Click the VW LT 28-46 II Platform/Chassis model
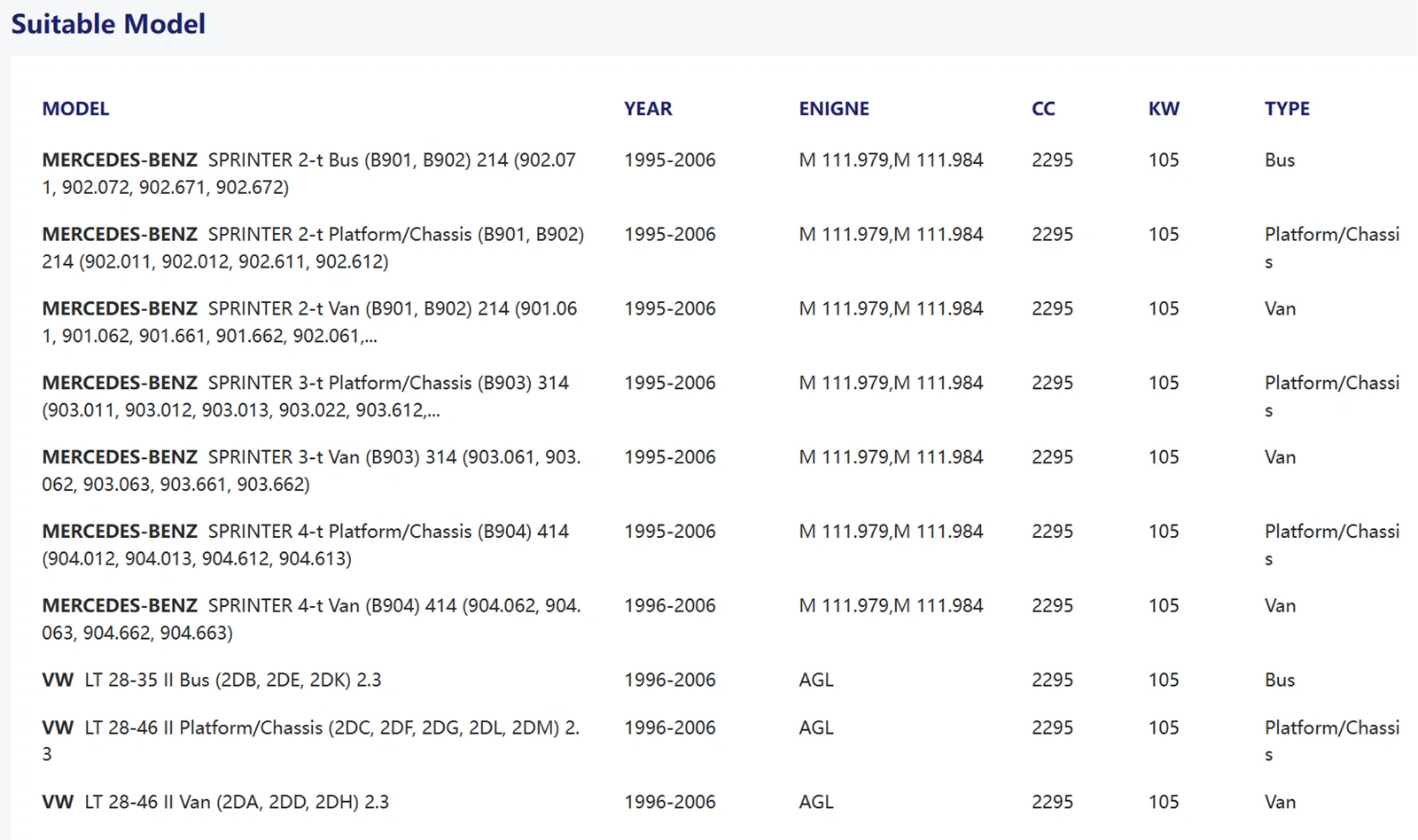This screenshot has height=840, width=1418. [310, 741]
